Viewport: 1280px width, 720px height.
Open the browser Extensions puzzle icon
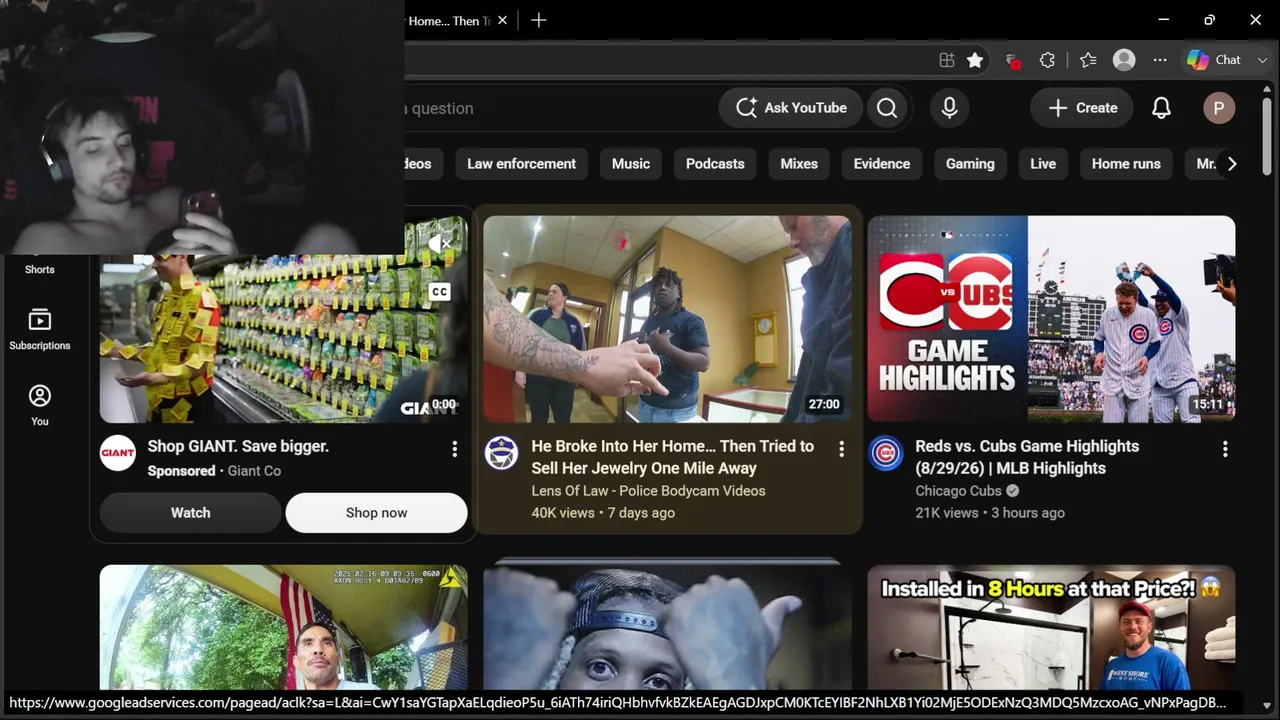(x=1047, y=60)
